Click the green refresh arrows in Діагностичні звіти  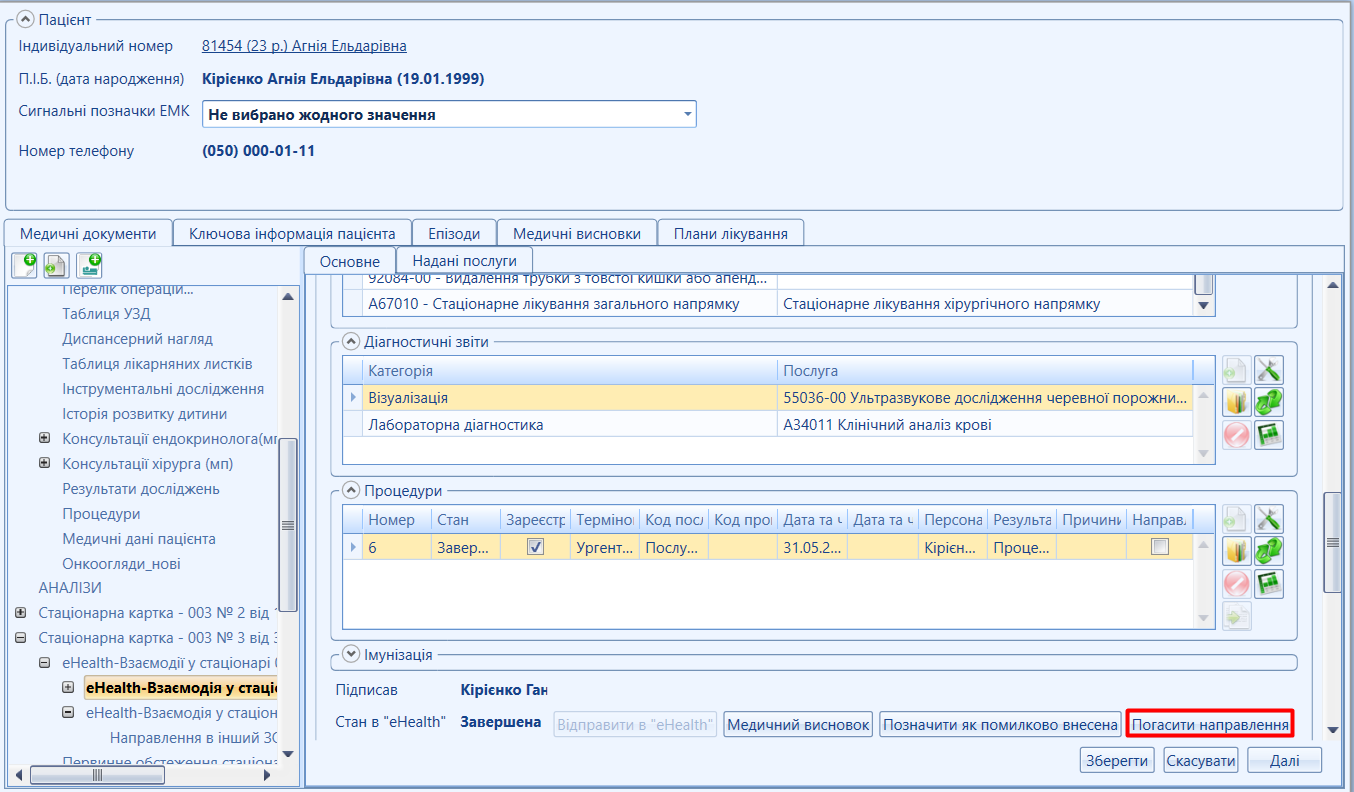[x=1269, y=403]
